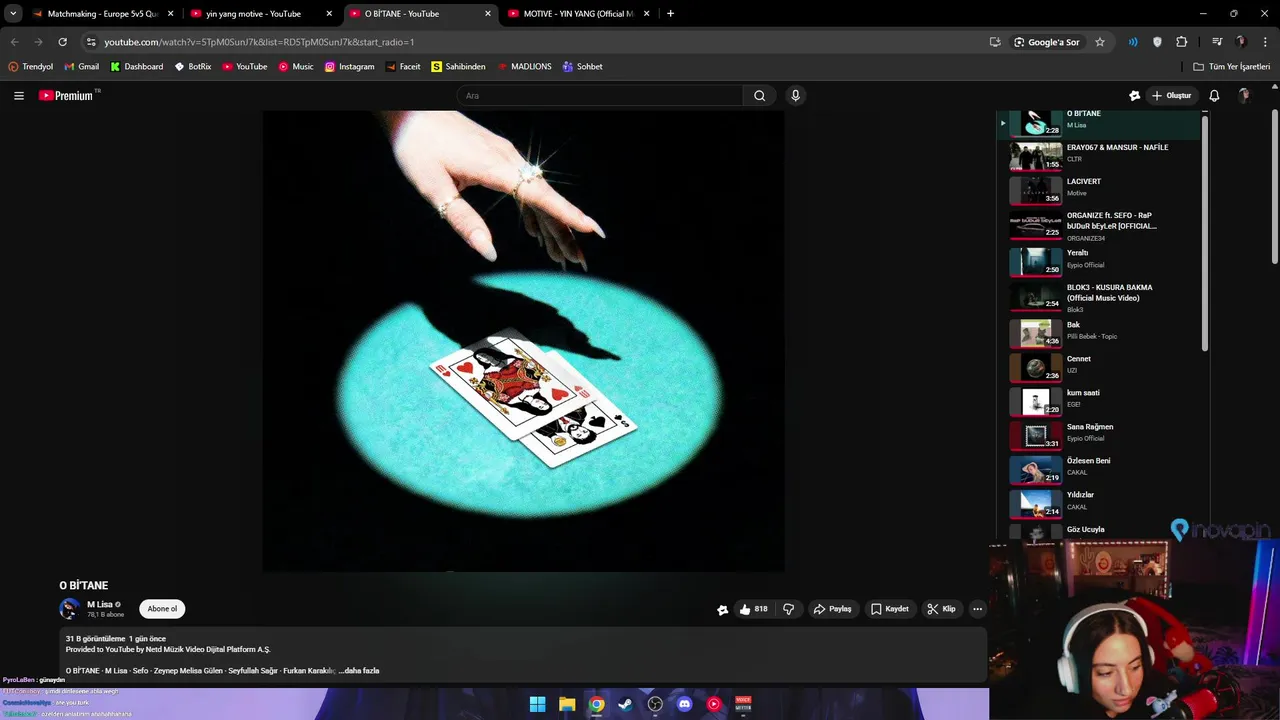Click the install app icon in the address bar
This screenshot has width=1280, height=720.
tap(995, 42)
